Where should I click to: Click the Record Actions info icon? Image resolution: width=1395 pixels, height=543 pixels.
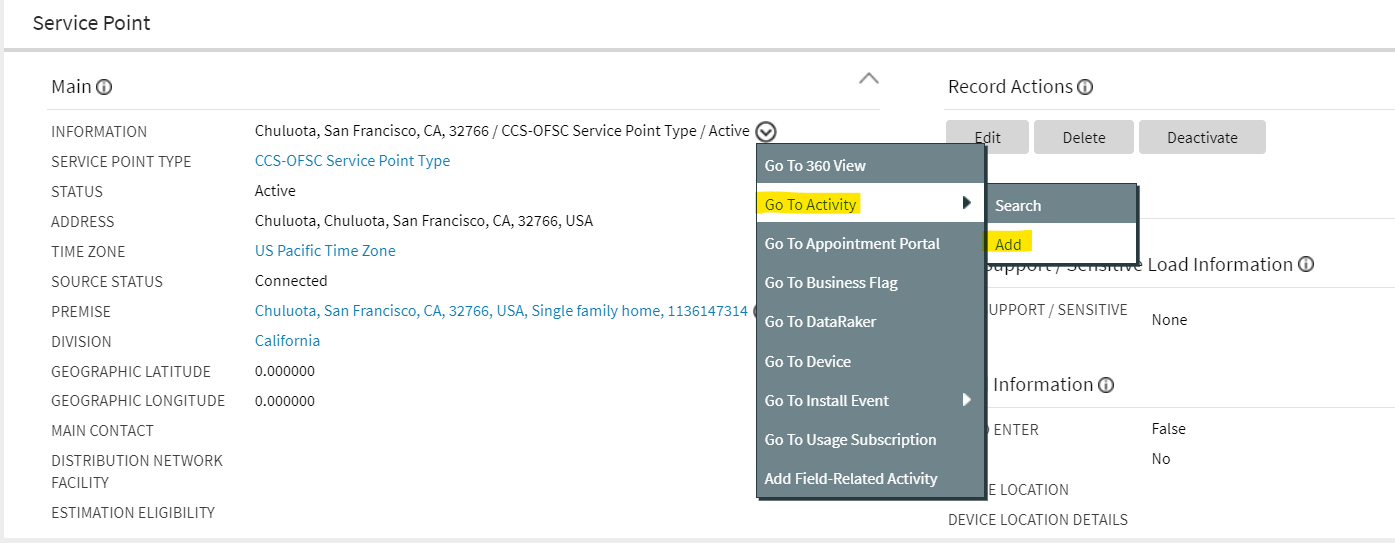coord(1085,87)
